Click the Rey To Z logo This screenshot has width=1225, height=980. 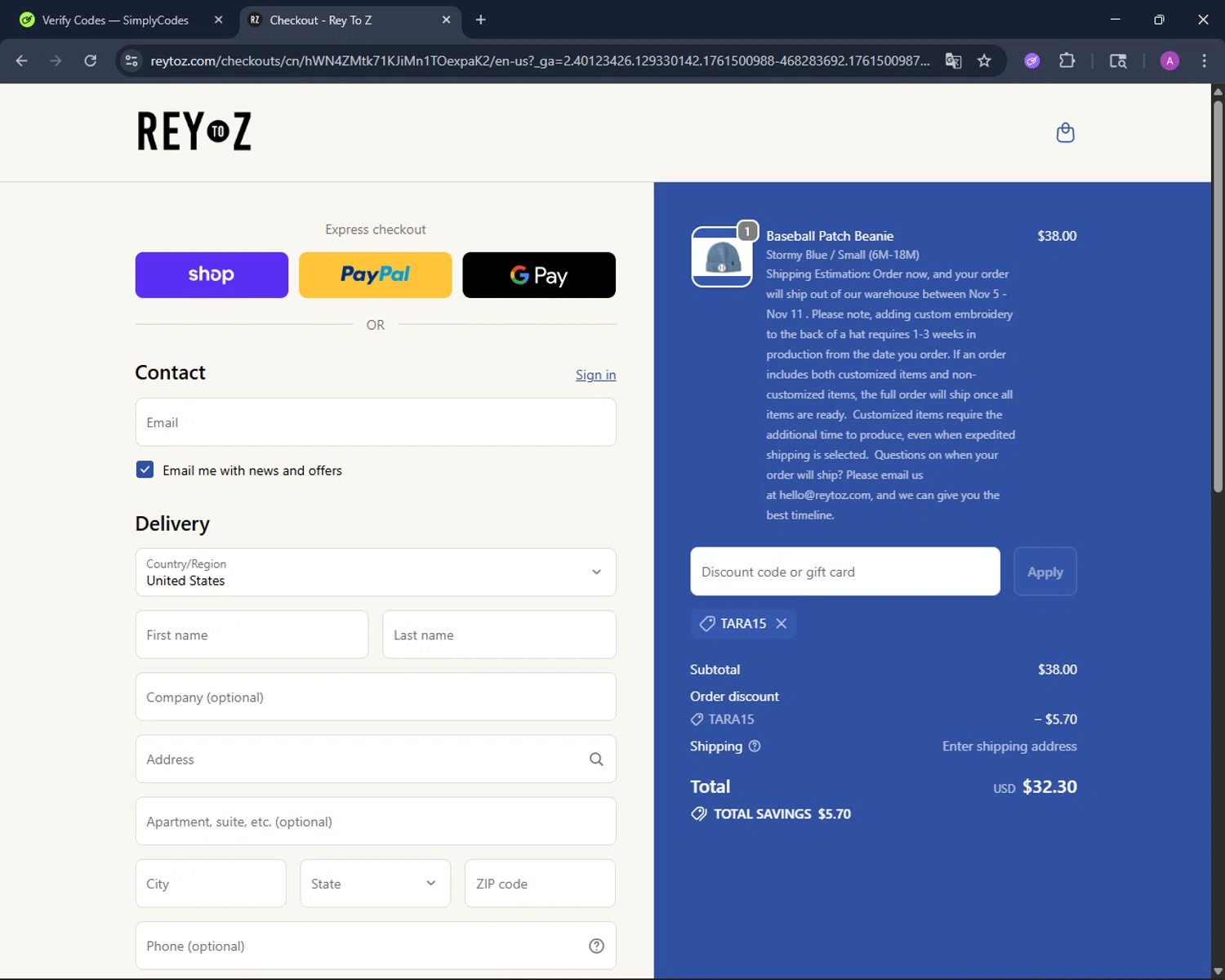tap(194, 131)
